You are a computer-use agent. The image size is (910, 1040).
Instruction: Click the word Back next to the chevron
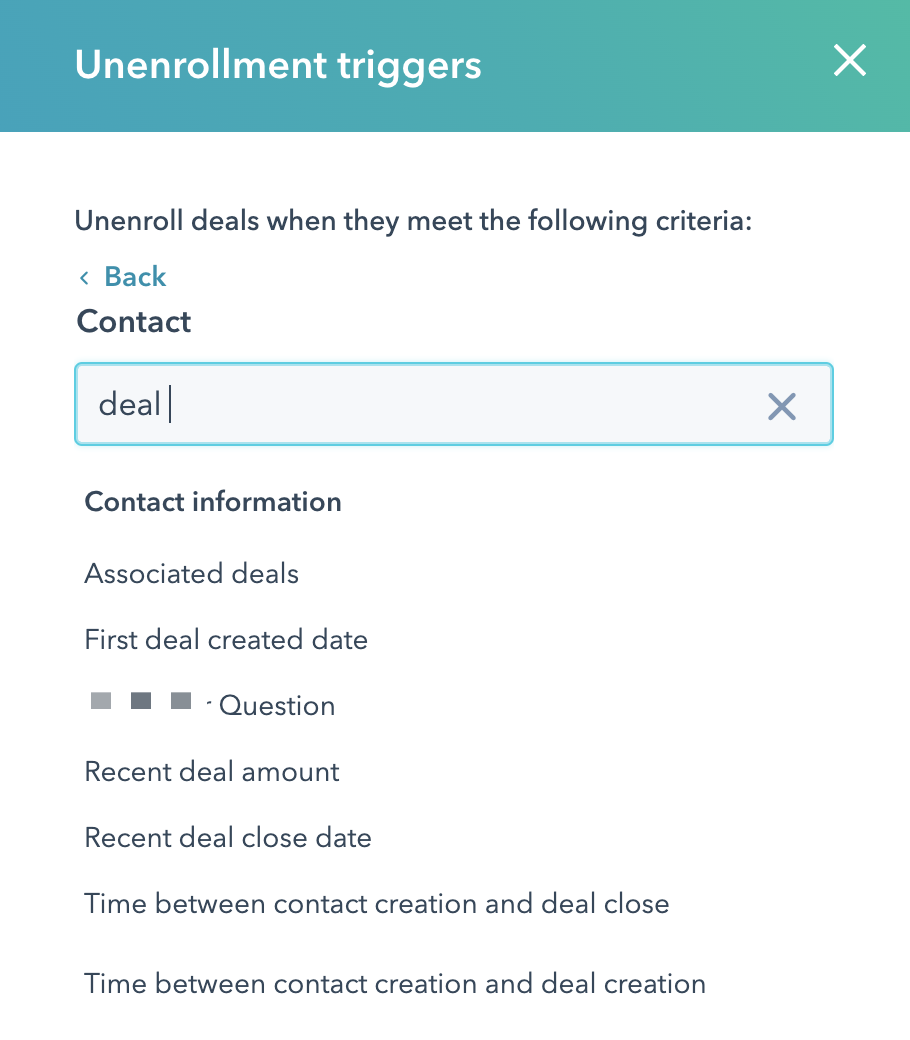pyautogui.click(x=135, y=277)
